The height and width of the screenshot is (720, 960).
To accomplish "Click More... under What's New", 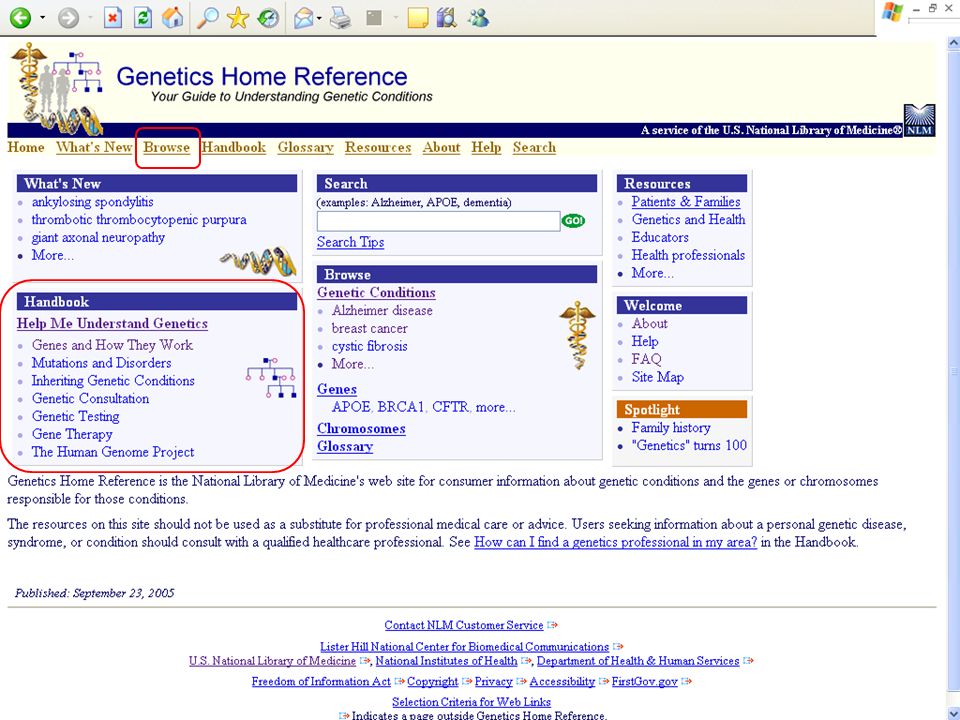I will pos(53,255).
